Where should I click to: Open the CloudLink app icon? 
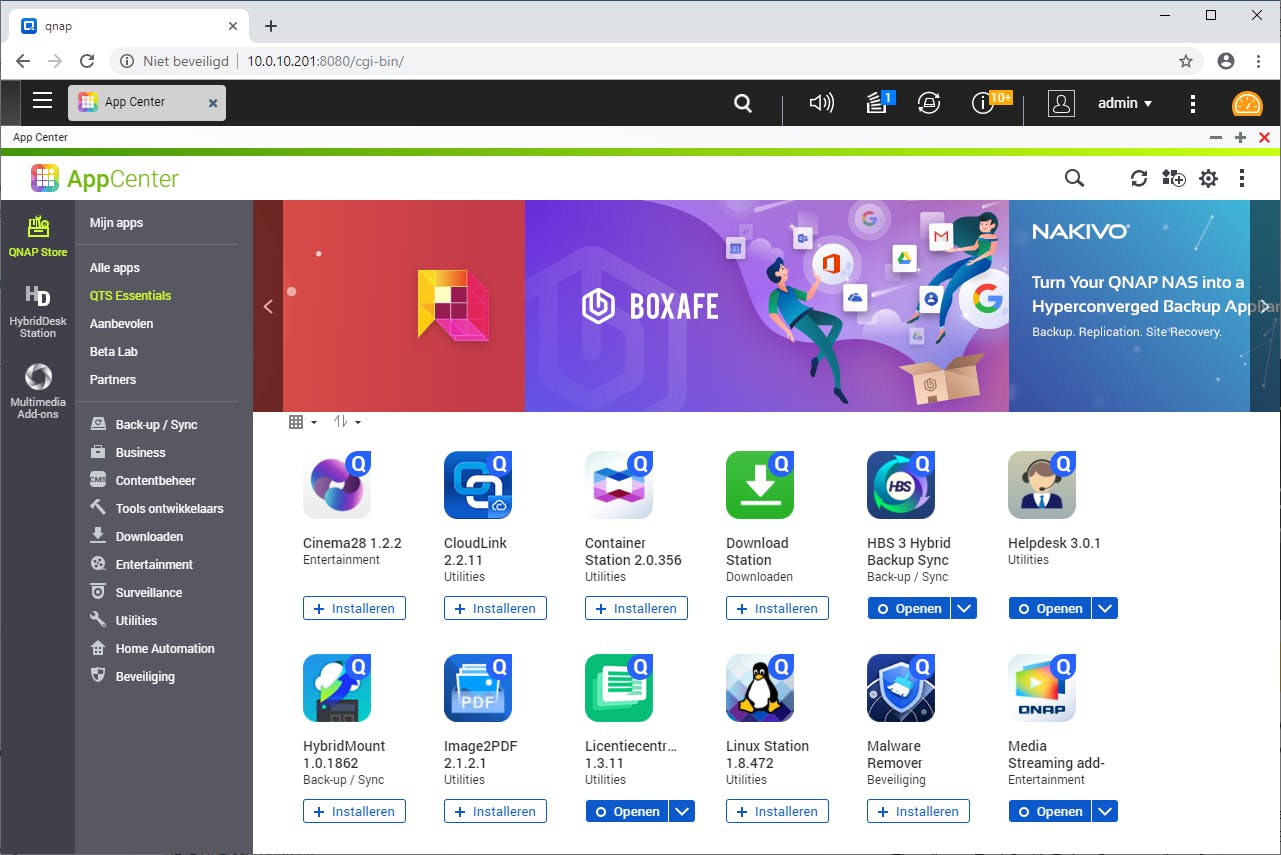pyautogui.click(x=478, y=485)
